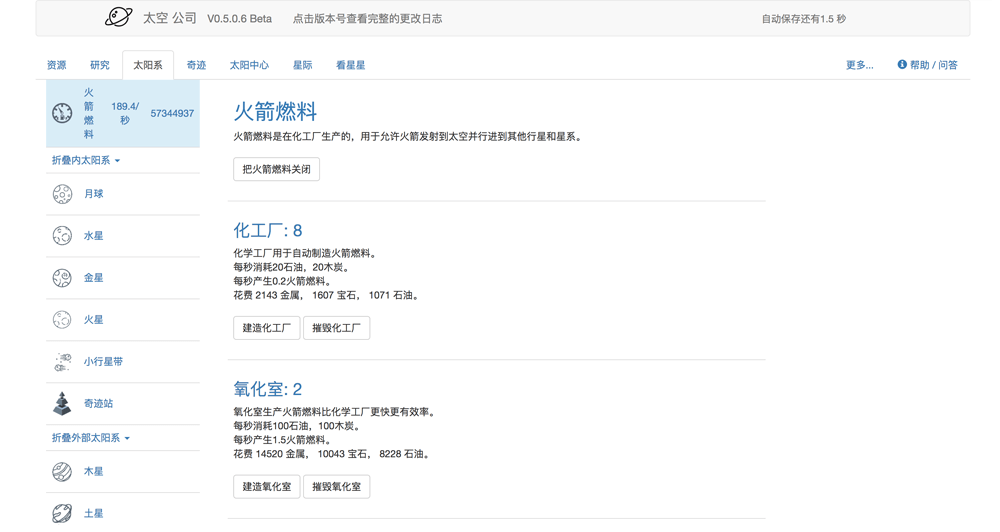Click the 点击版本号查看完整的更改日志 hint text
Screen dimensions: 1000x532
pos(367,19)
